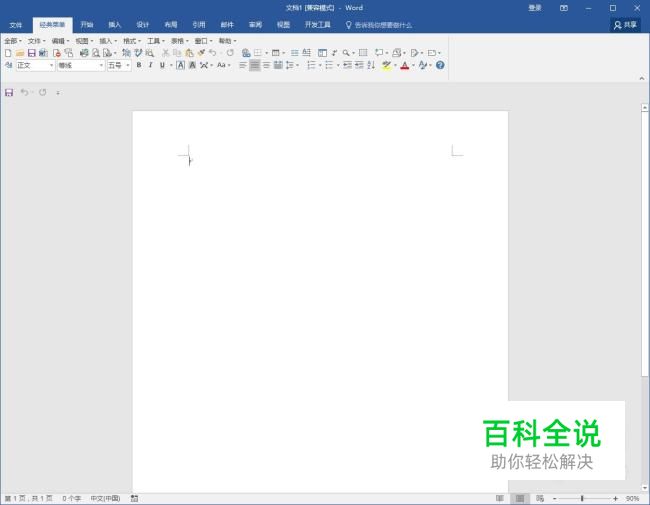Open line spacing options
This screenshot has height=505, width=650.
(x=290, y=65)
